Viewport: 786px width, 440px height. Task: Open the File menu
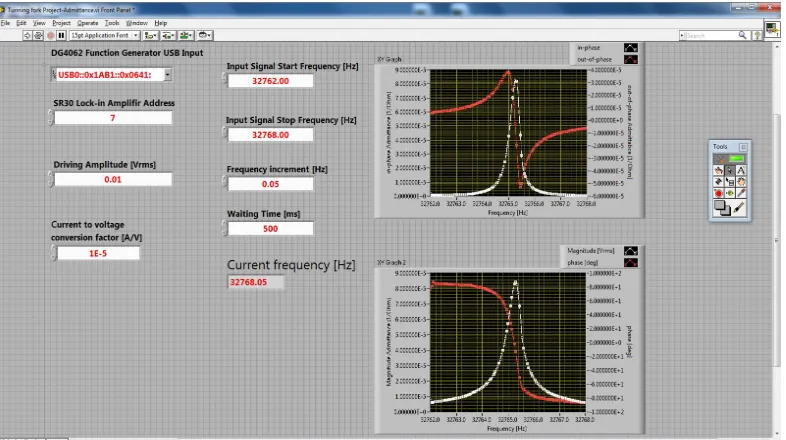(x=6, y=23)
